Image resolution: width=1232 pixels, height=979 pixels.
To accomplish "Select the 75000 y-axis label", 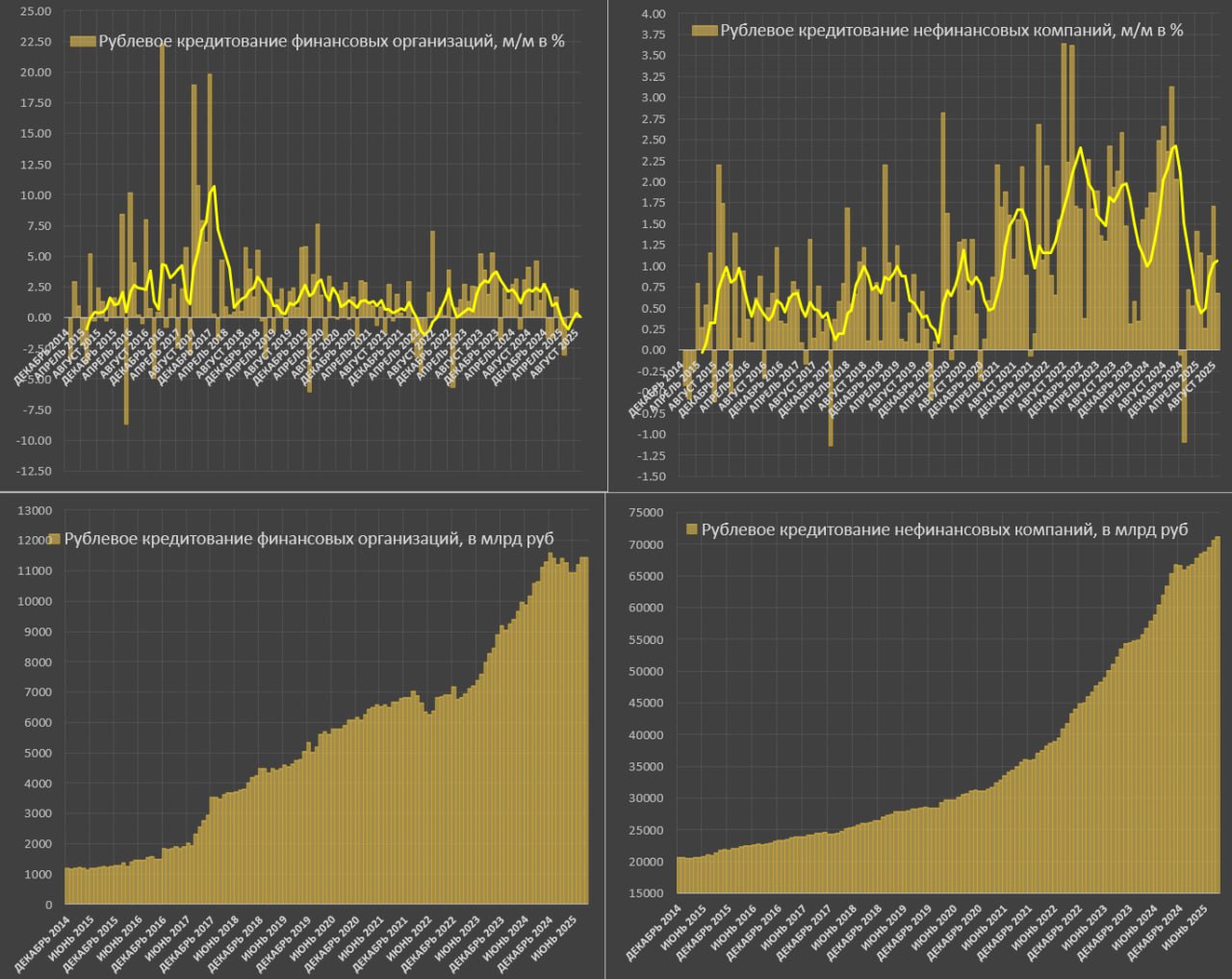I will point(646,513).
